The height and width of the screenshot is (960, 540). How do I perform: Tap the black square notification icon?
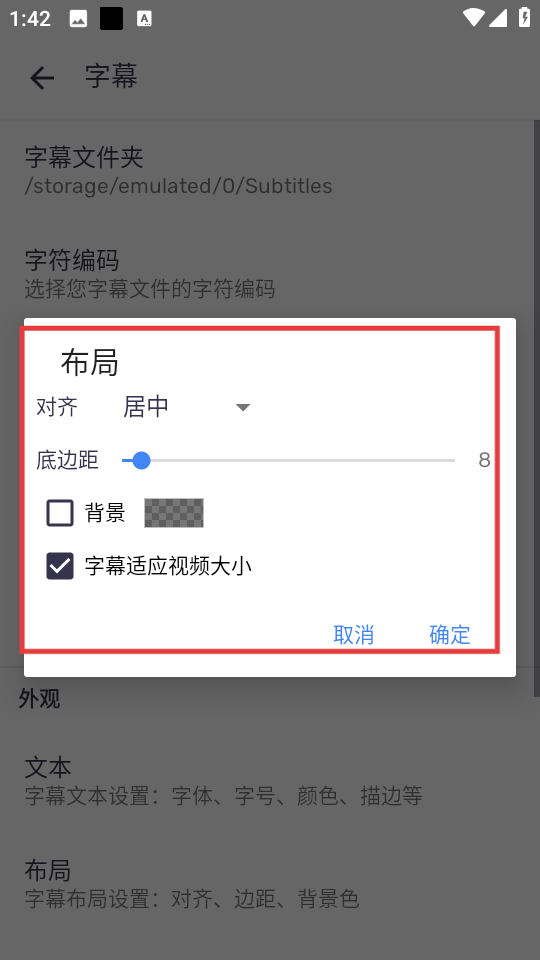[111, 19]
